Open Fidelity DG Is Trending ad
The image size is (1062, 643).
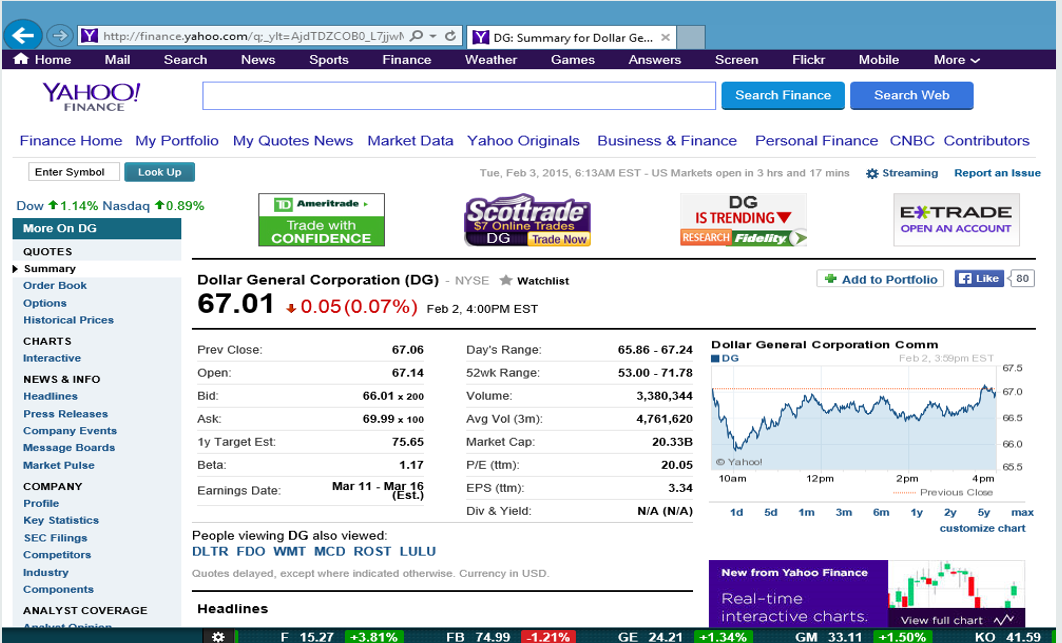coord(743,220)
